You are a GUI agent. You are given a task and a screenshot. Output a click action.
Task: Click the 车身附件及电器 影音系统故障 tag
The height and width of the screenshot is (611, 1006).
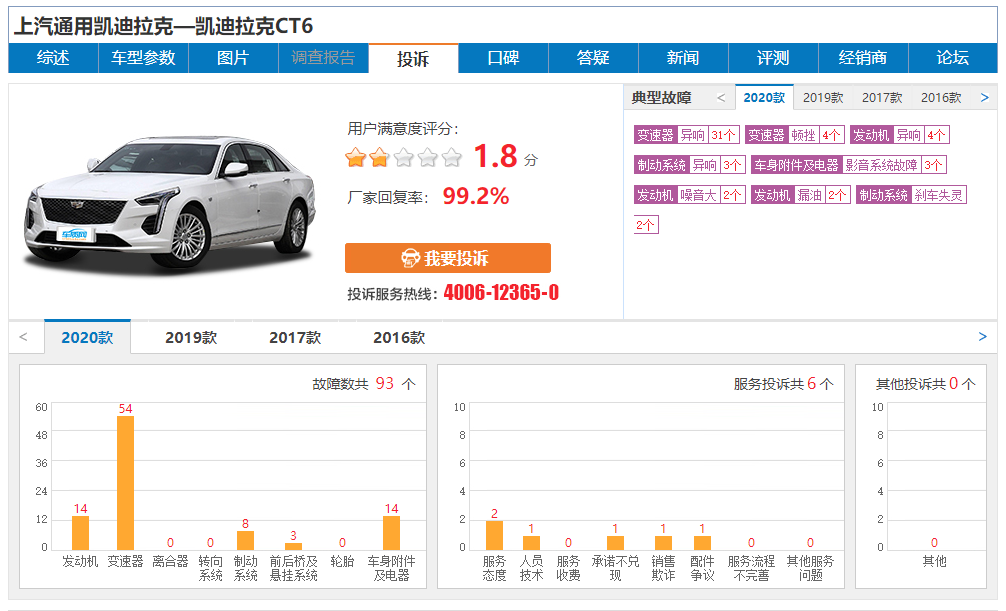pos(849,165)
